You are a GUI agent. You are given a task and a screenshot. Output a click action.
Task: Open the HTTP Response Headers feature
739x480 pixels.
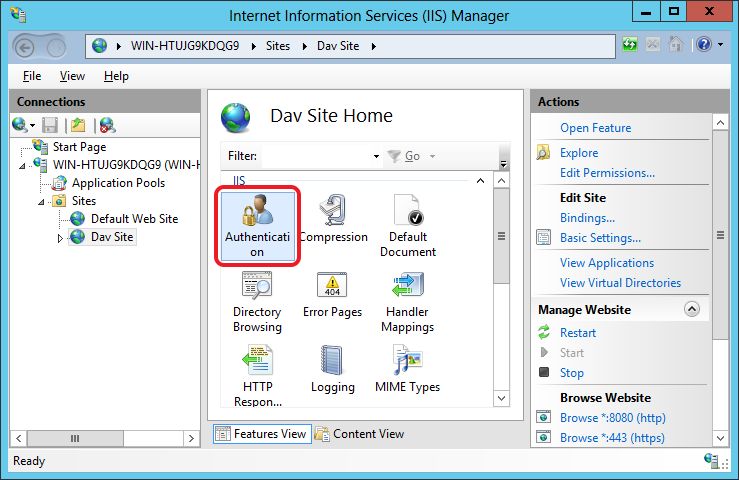257,376
